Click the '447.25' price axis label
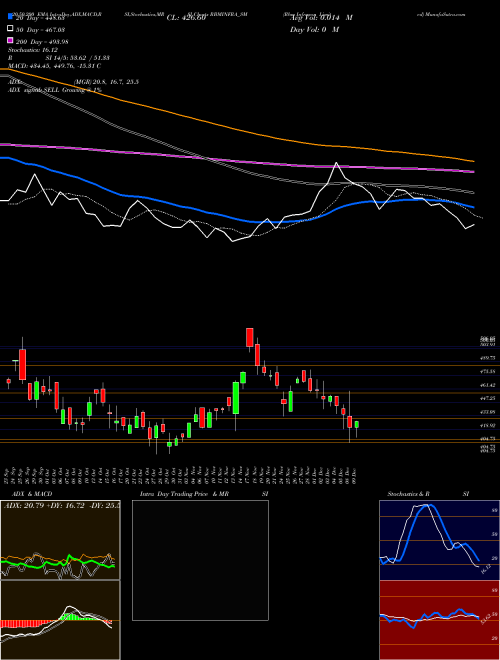 pyautogui.click(x=488, y=398)
